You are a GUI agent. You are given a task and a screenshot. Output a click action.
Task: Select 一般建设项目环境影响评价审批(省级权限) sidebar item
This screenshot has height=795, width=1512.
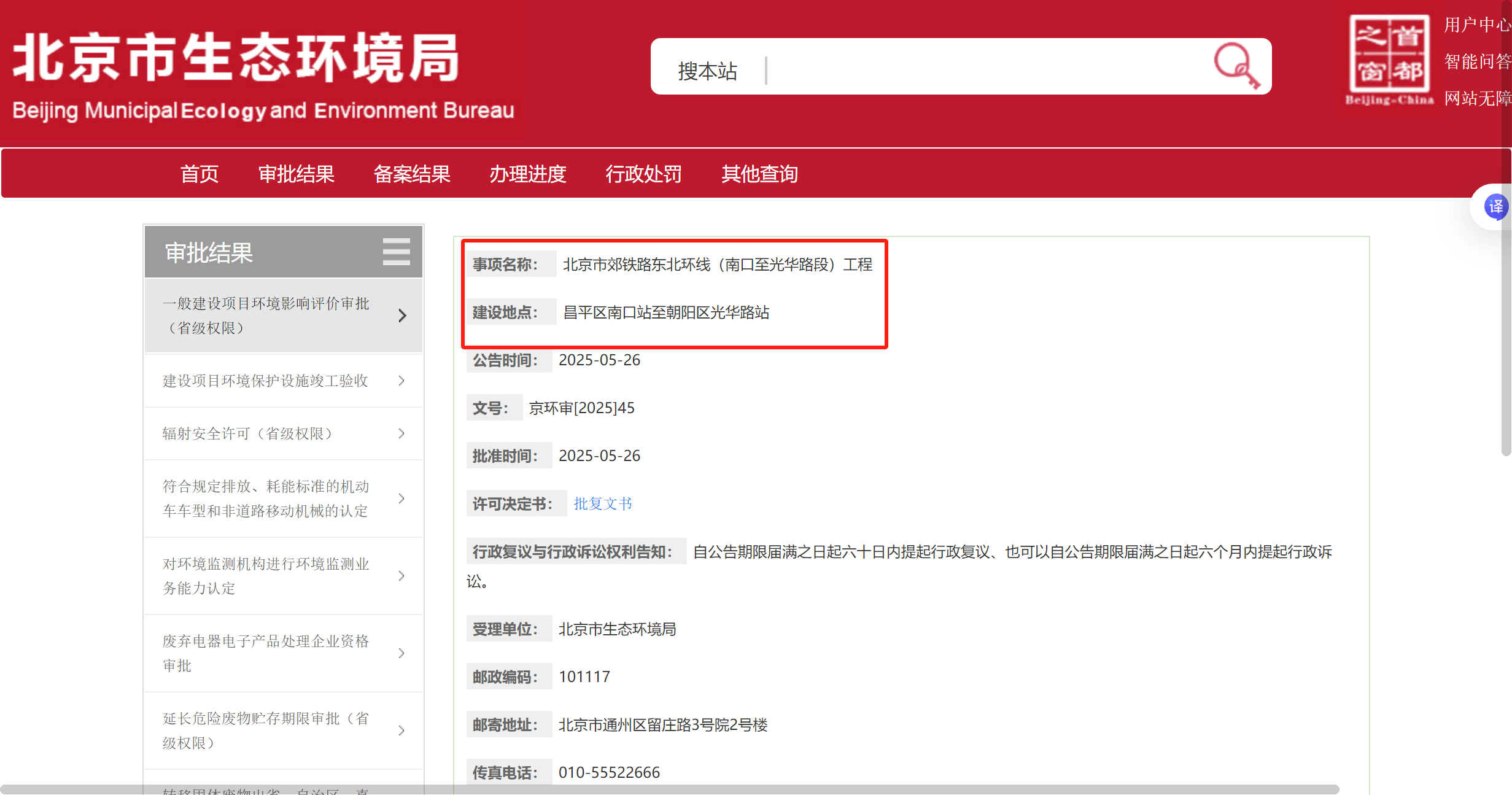pyautogui.click(x=284, y=316)
